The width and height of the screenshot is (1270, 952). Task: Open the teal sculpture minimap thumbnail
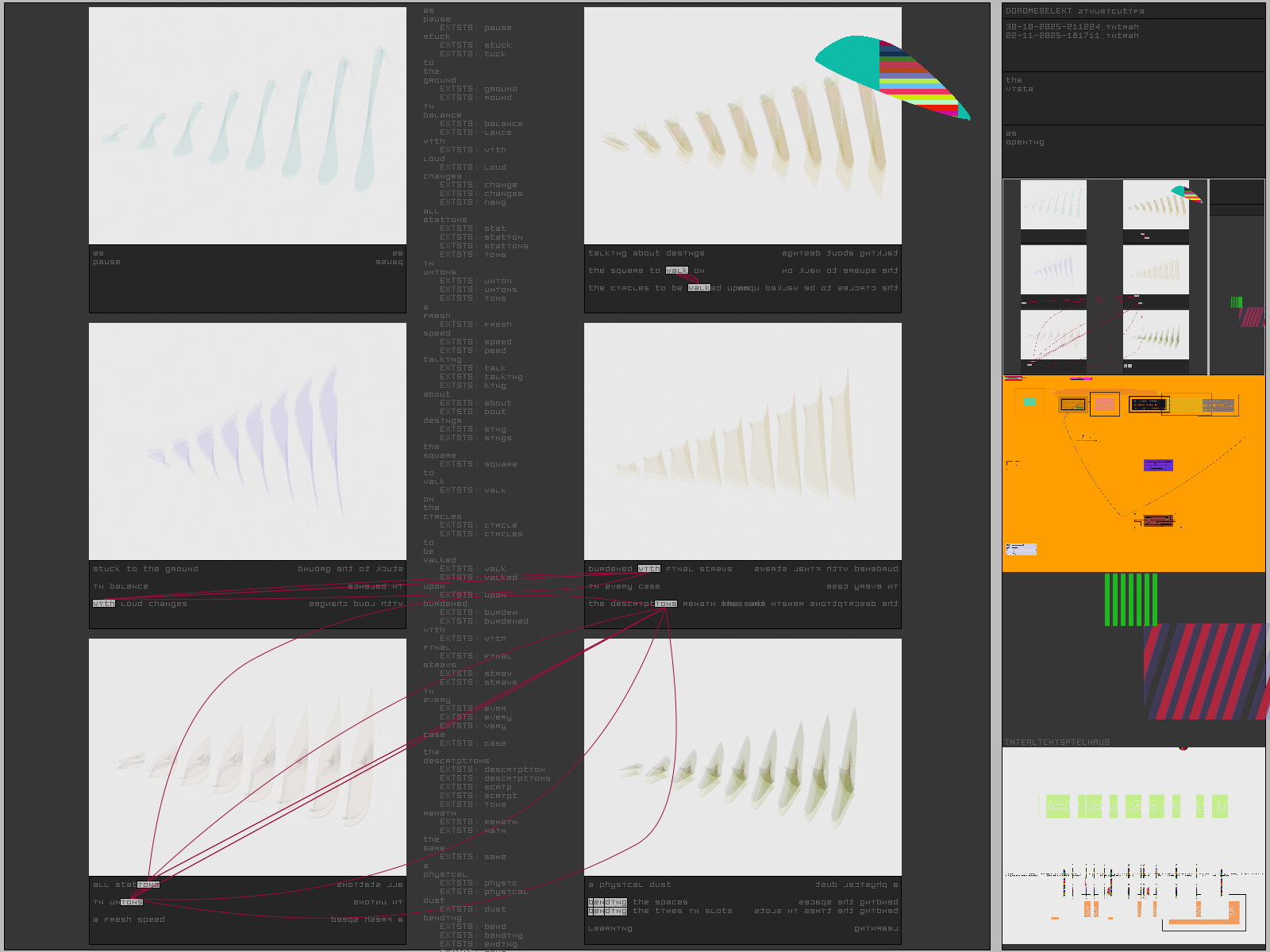[1053, 205]
